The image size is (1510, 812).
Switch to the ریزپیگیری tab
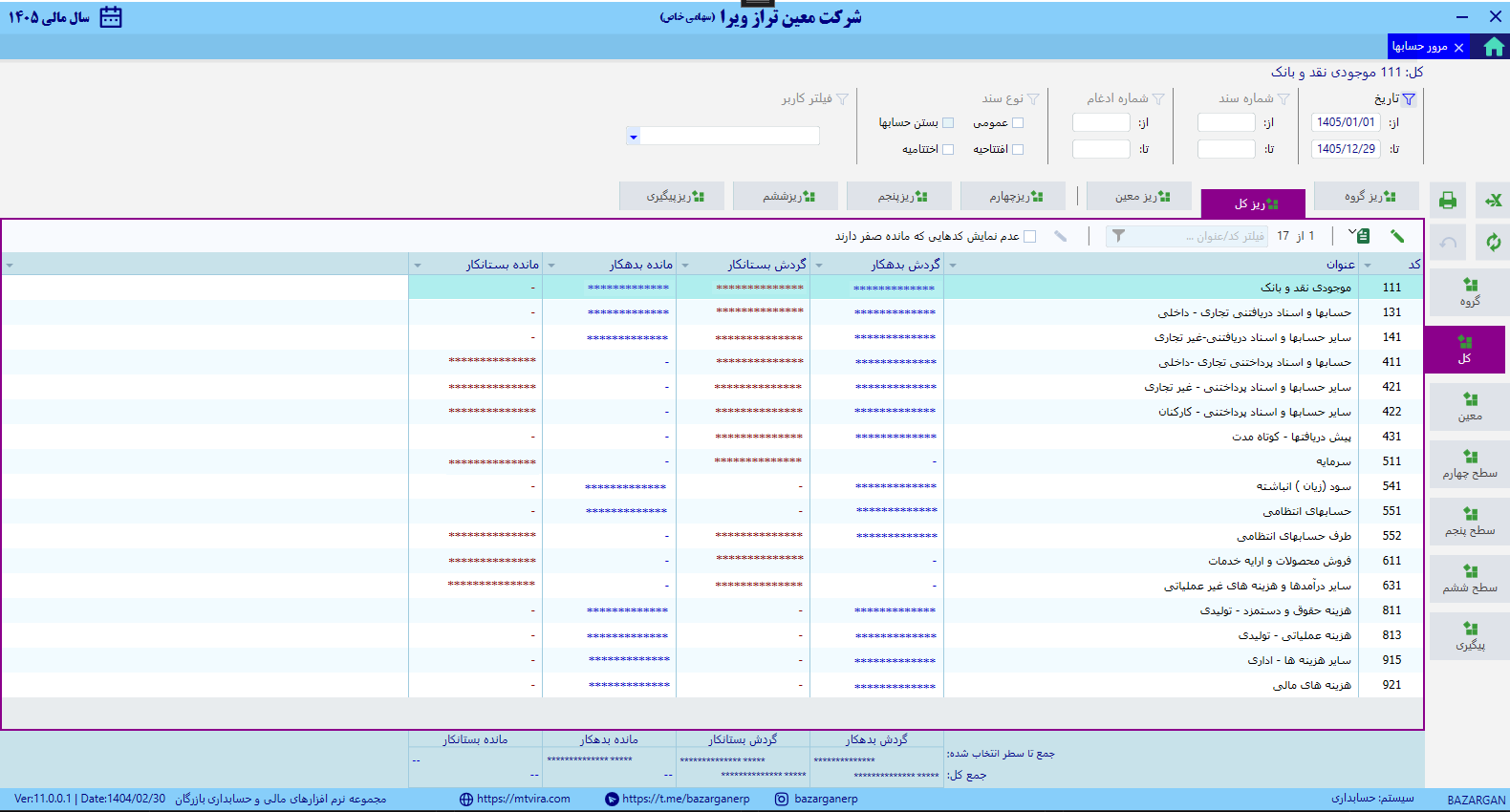click(x=672, y=196)
